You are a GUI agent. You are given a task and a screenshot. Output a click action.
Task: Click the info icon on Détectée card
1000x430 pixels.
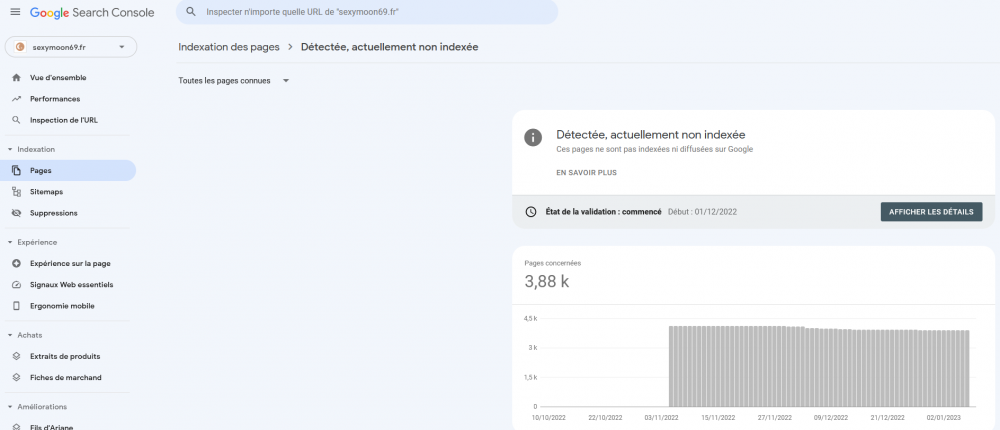[533, 138]
